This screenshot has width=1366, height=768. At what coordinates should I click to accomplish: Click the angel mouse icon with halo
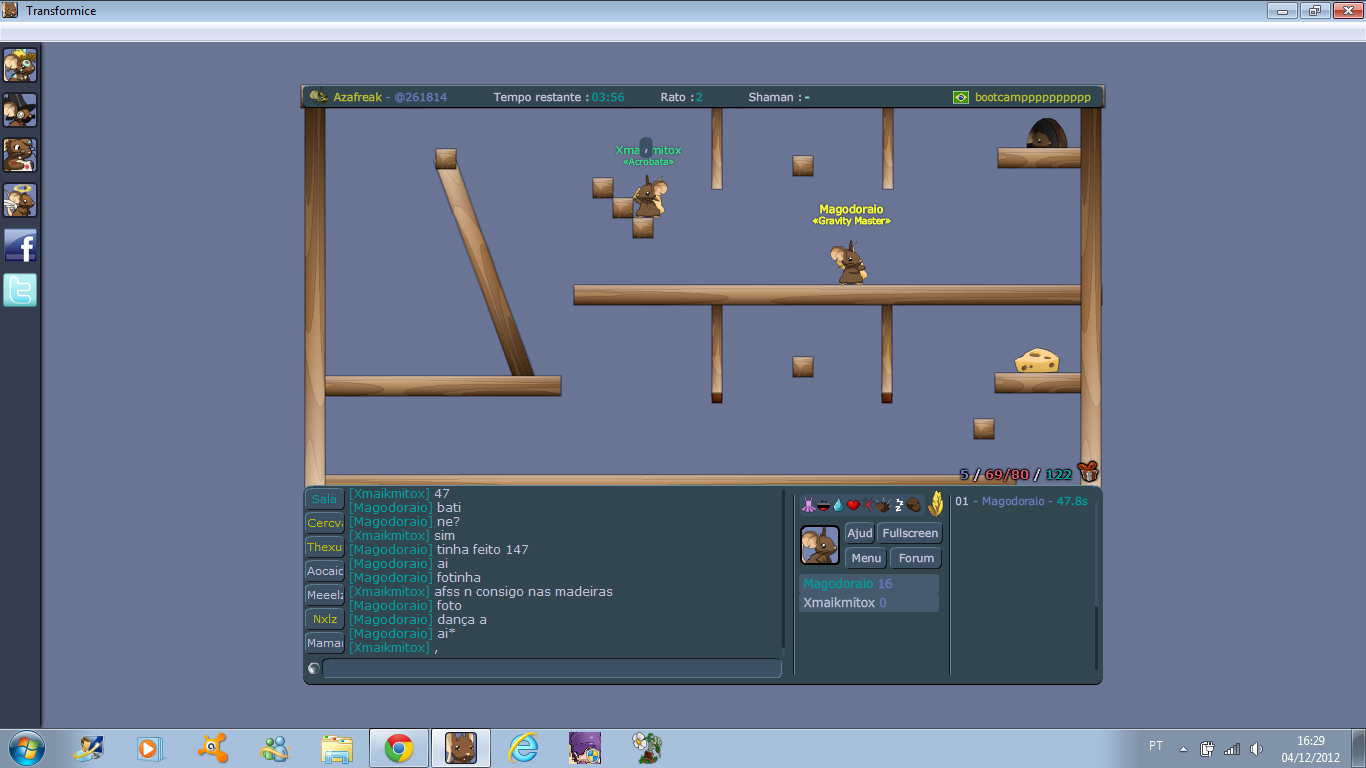(x=20, y=200)
